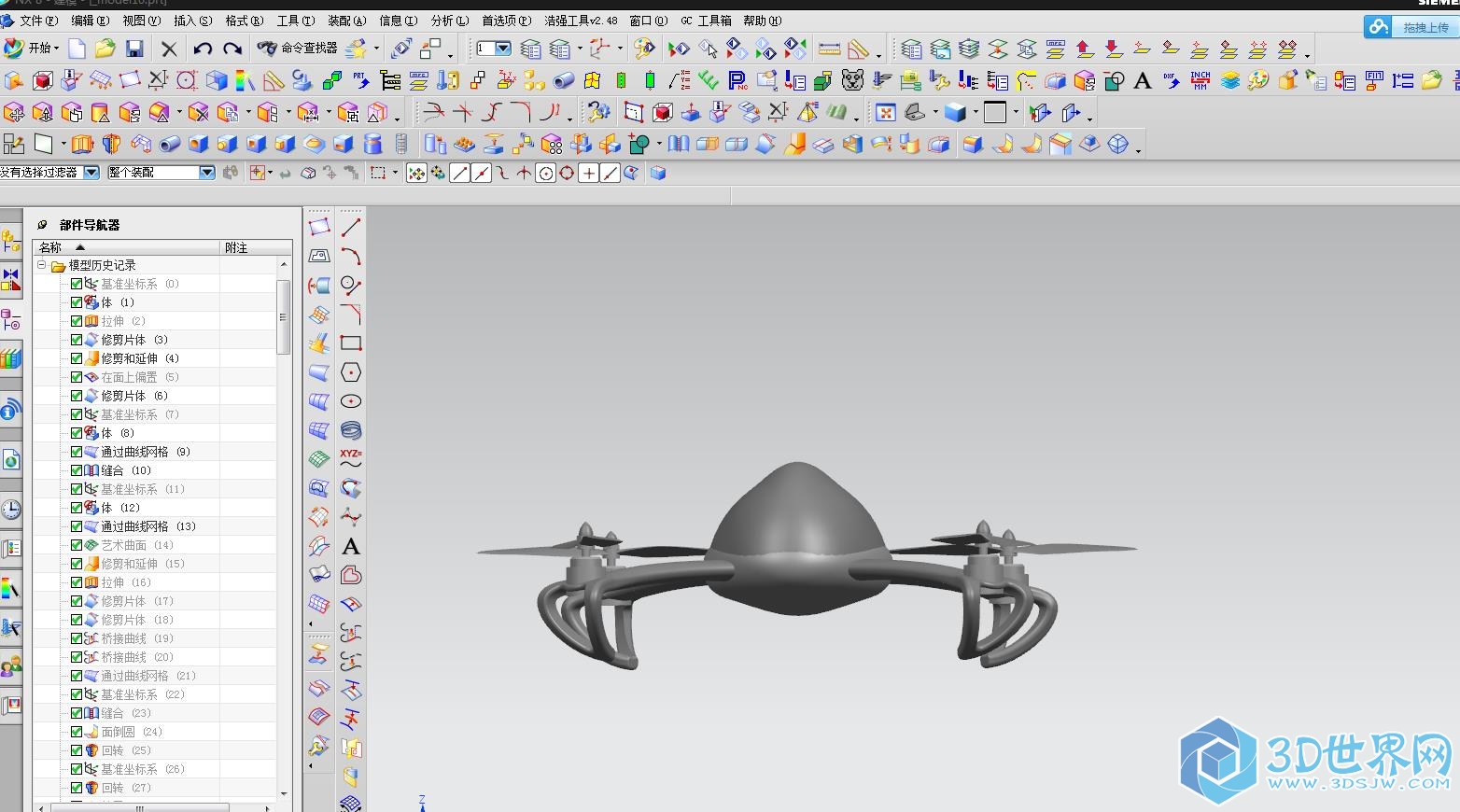1460x812 pixels.
Task: Sort by the 名称 column header
Action: tap(126, 247)
